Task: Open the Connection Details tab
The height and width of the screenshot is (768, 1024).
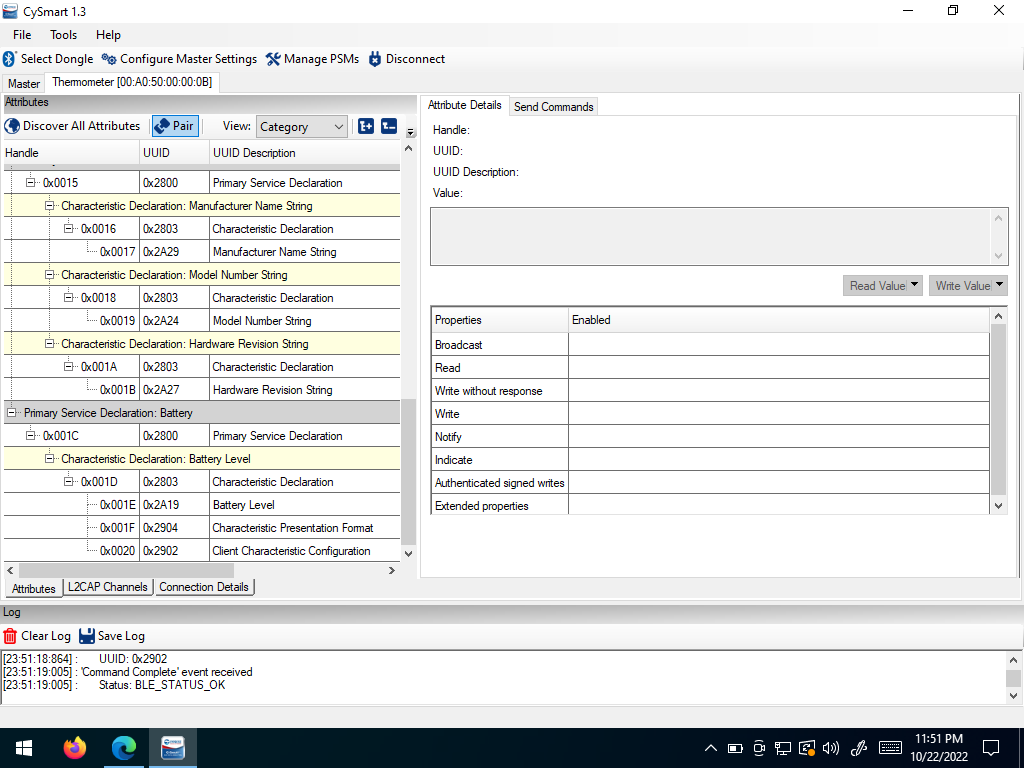Action: [204, 587]
